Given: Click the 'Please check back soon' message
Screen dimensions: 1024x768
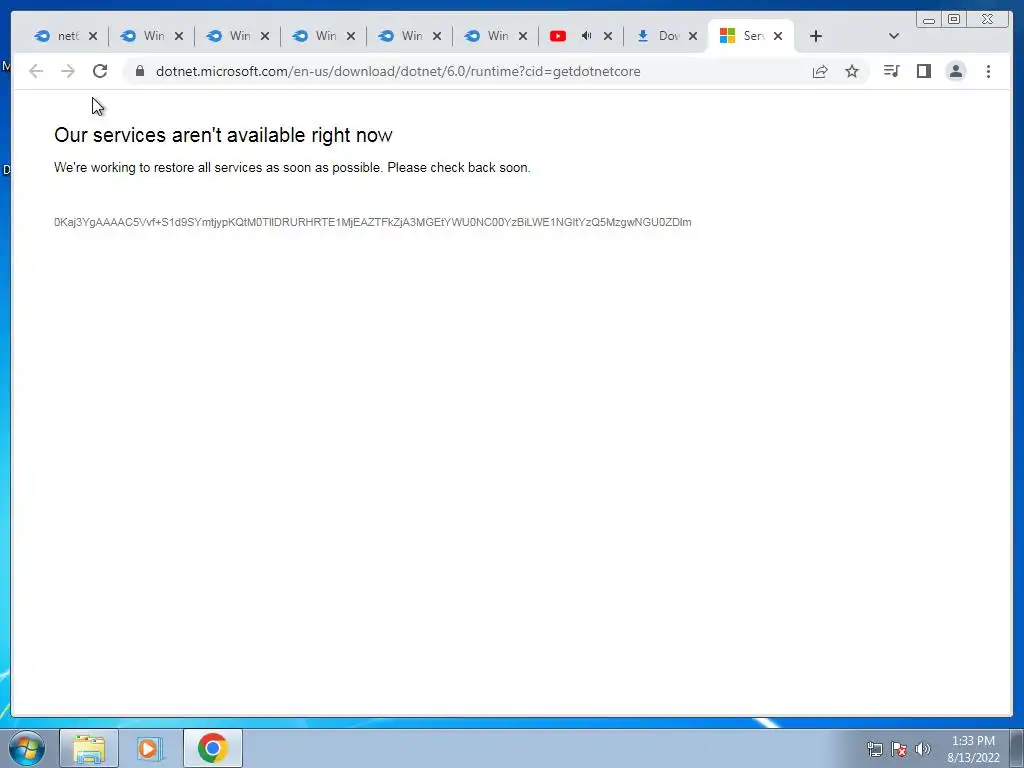Looking at the screenshot, I should tap(458, 168).
